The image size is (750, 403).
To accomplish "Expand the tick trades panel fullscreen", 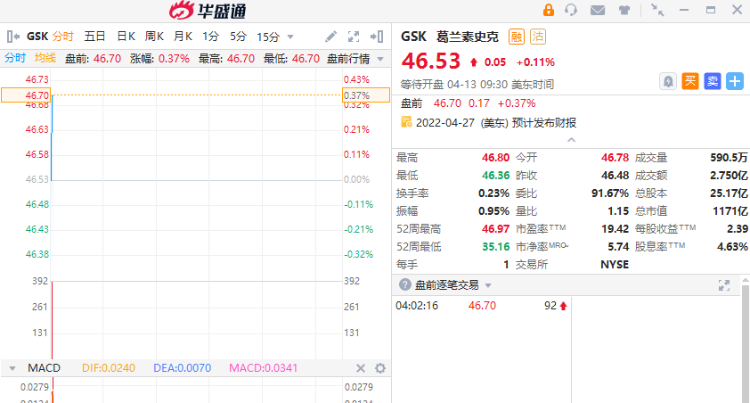I will point(724,285).
